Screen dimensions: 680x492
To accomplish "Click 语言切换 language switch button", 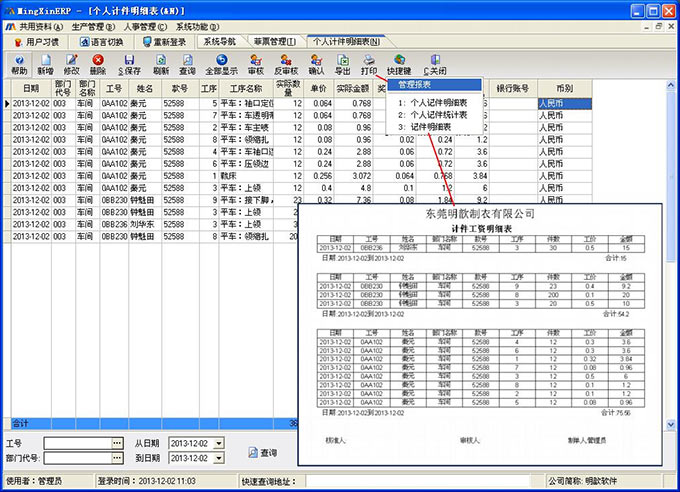I will pyautogui.click(x=101, y=42).
